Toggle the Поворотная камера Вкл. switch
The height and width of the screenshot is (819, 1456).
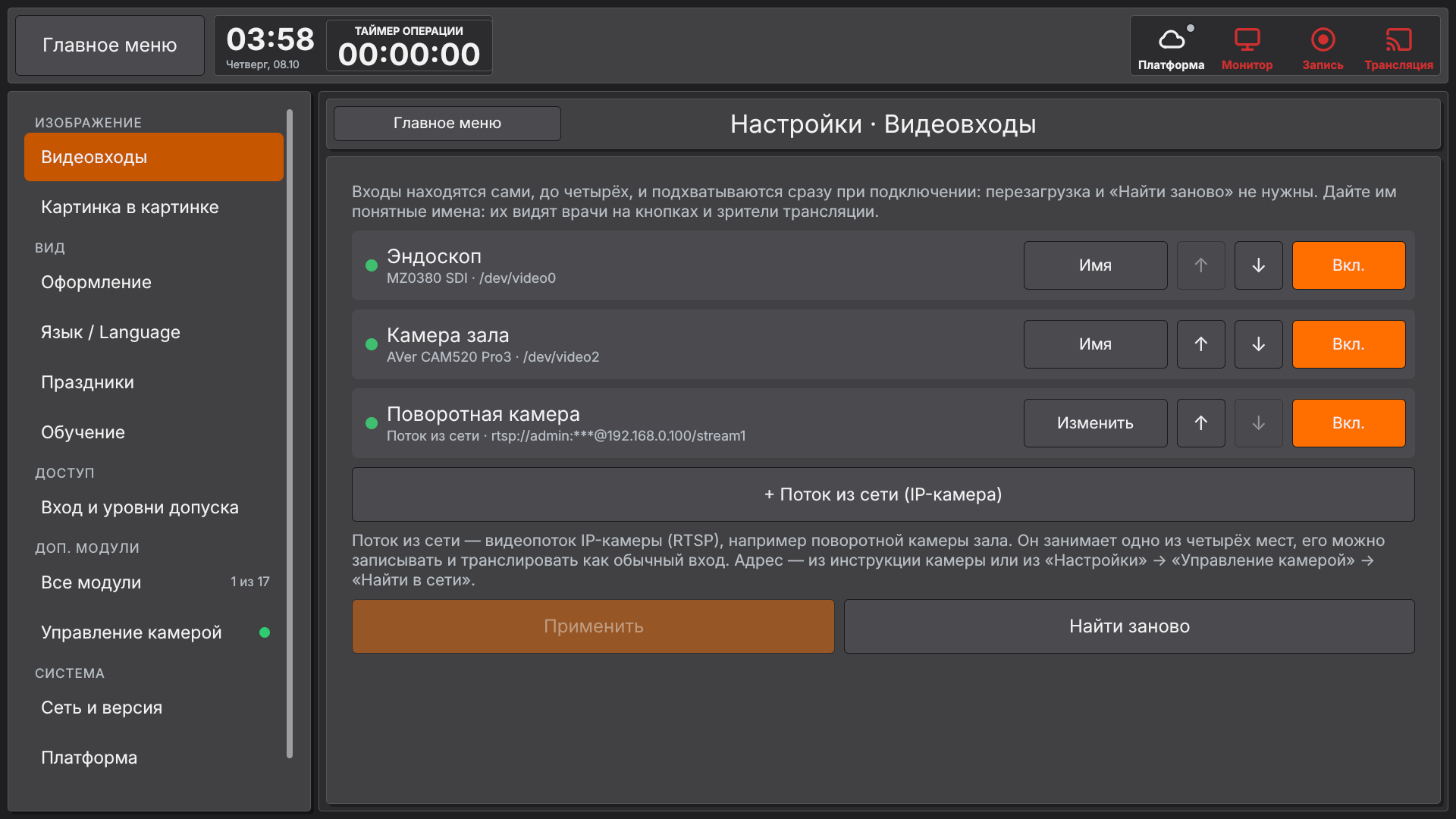tap(1348, 423)
